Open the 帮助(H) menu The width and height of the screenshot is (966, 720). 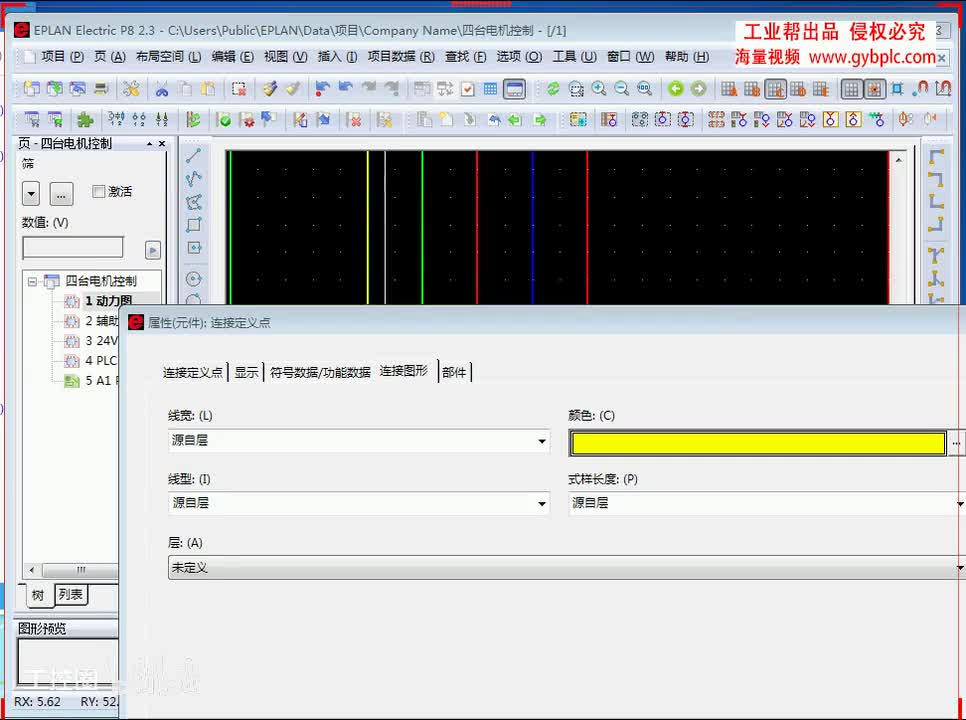pyautogui.click(x=687, y=57)
